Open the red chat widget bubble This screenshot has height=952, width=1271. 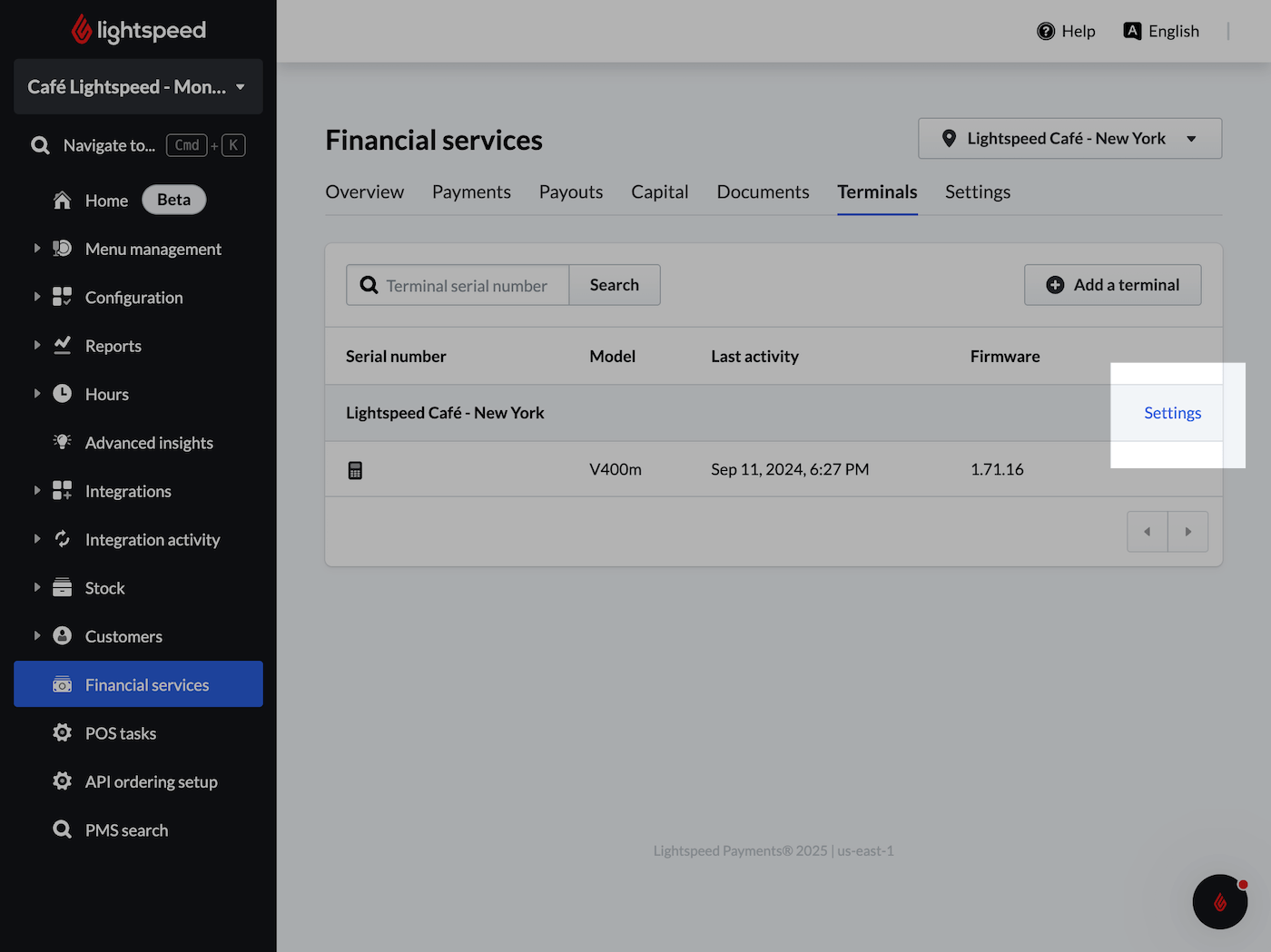click(x=1219, y=901)
